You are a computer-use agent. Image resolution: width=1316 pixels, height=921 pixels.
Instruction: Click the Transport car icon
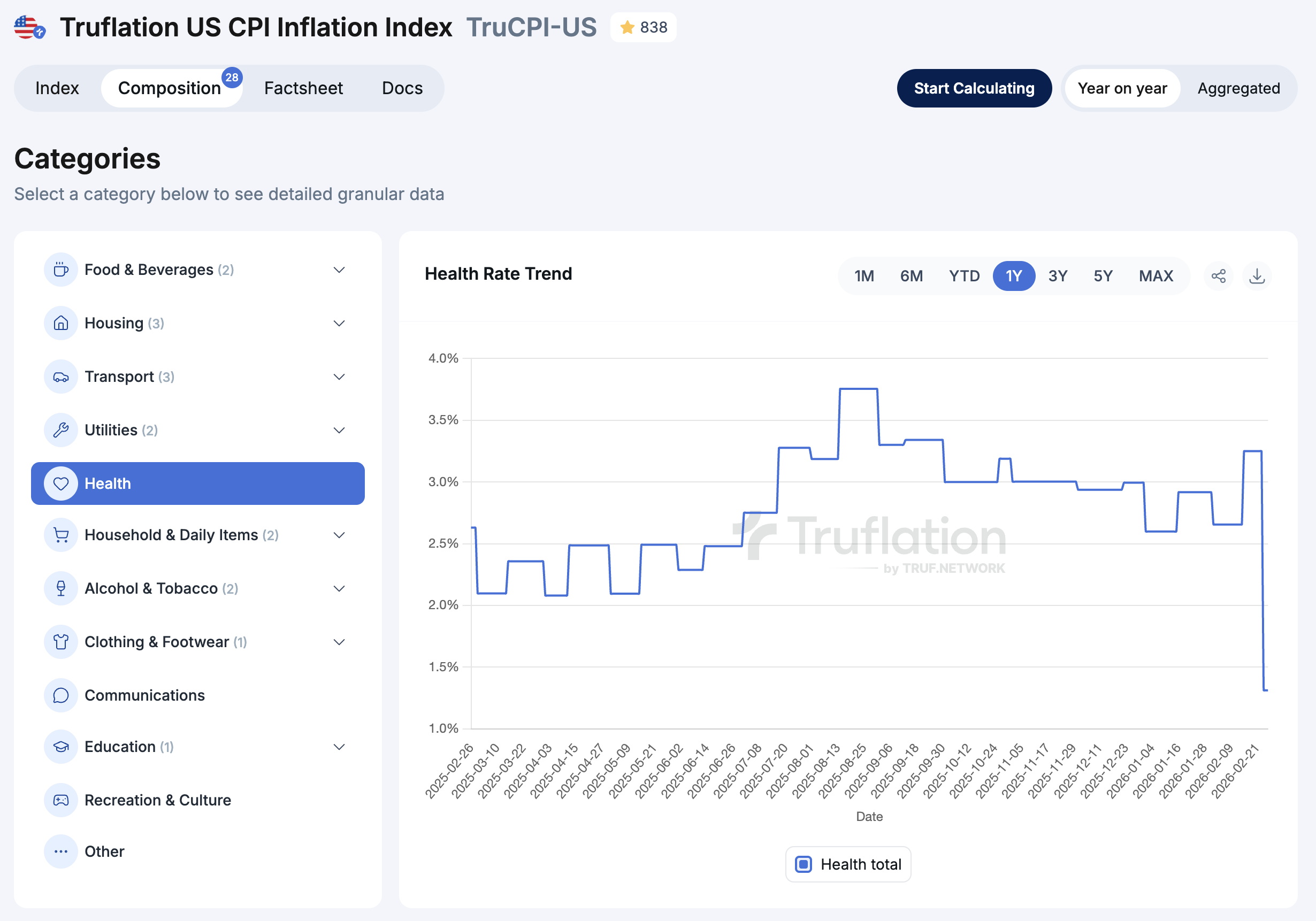click(x=61, y=377)
